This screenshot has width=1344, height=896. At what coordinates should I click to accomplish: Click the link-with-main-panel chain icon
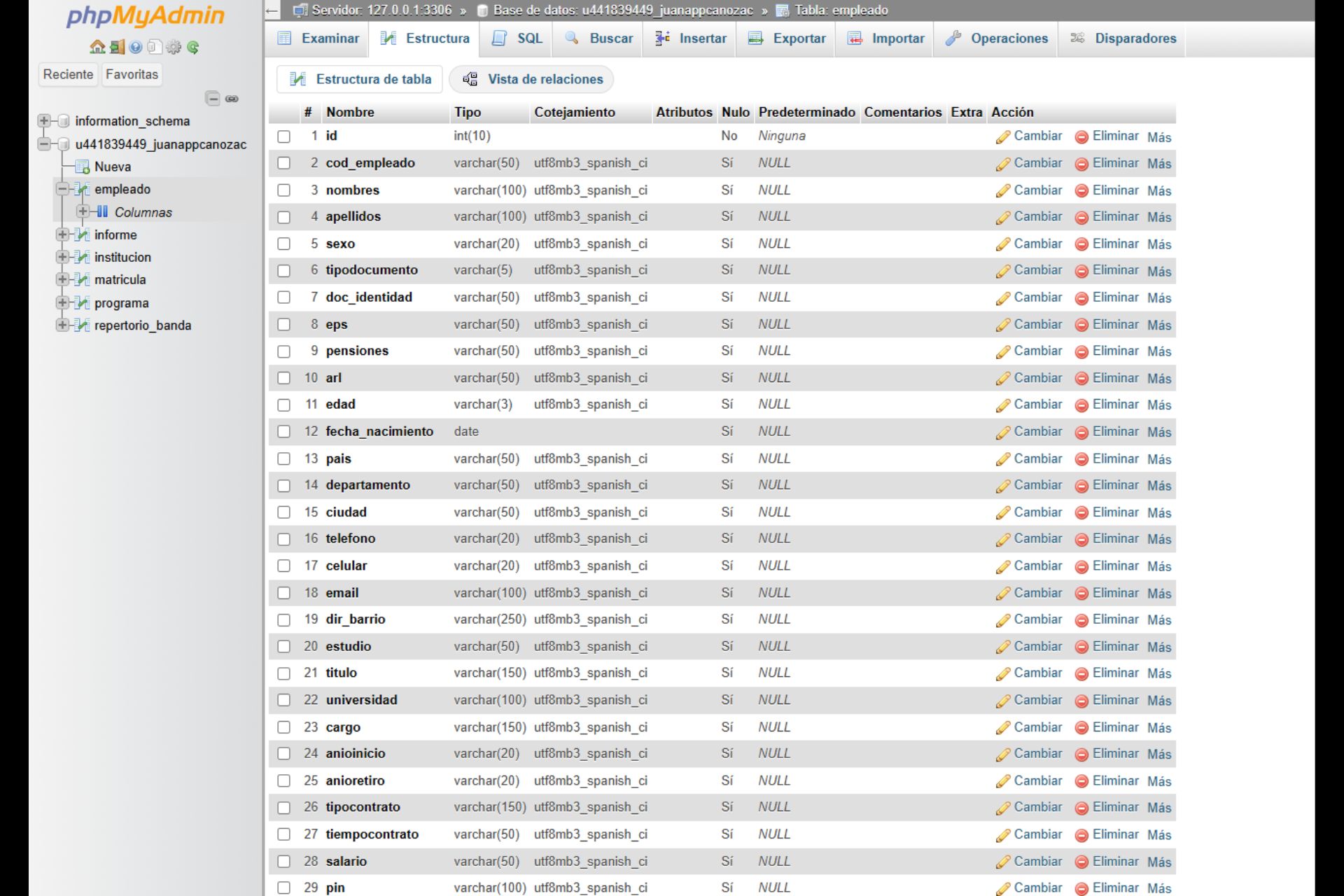click(232, 99)
